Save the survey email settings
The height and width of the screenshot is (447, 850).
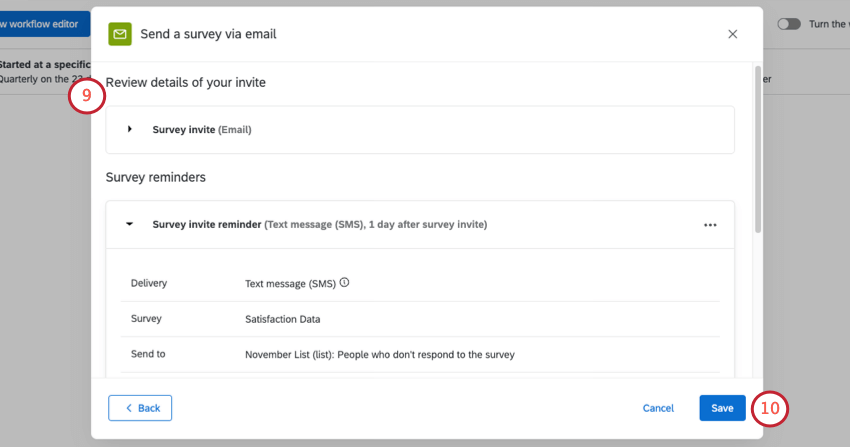pyautogui.click(x=722, y=408)
